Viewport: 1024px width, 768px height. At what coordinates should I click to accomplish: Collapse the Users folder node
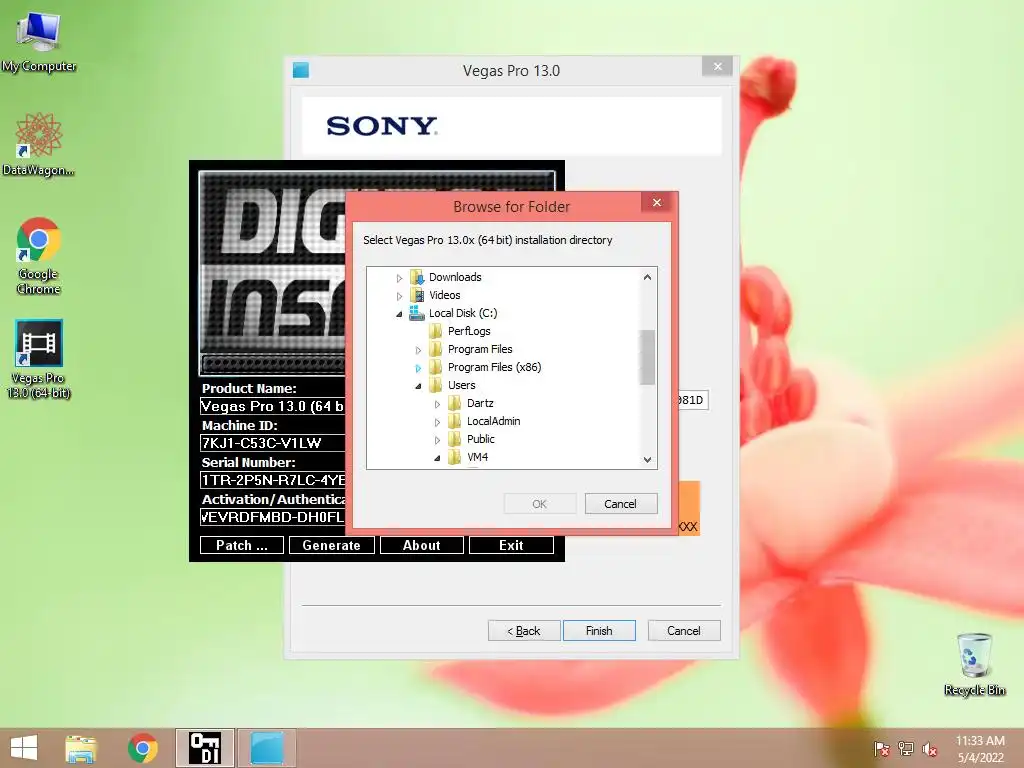(x=418, y=386)
